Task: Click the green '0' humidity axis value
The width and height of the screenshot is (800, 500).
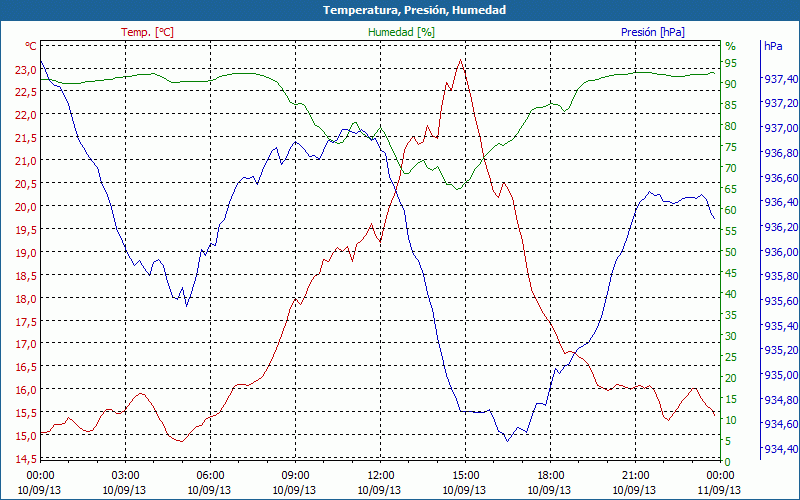Action: [x=728, y=462]
